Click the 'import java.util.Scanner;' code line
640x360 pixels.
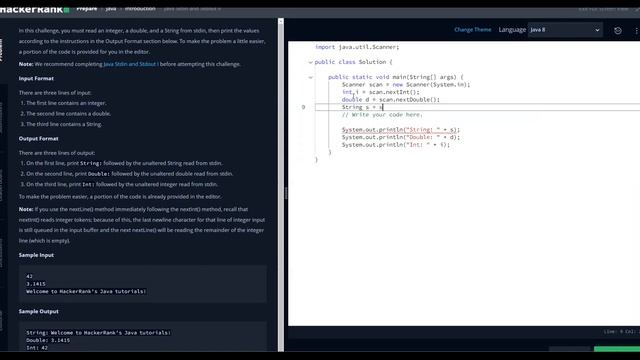point(357,47)
